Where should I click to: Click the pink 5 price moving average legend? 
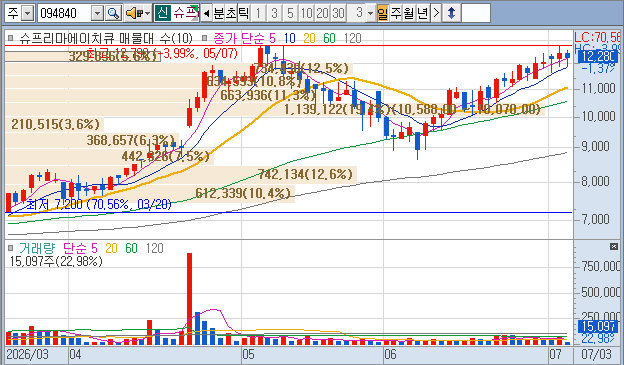(272, 38)
